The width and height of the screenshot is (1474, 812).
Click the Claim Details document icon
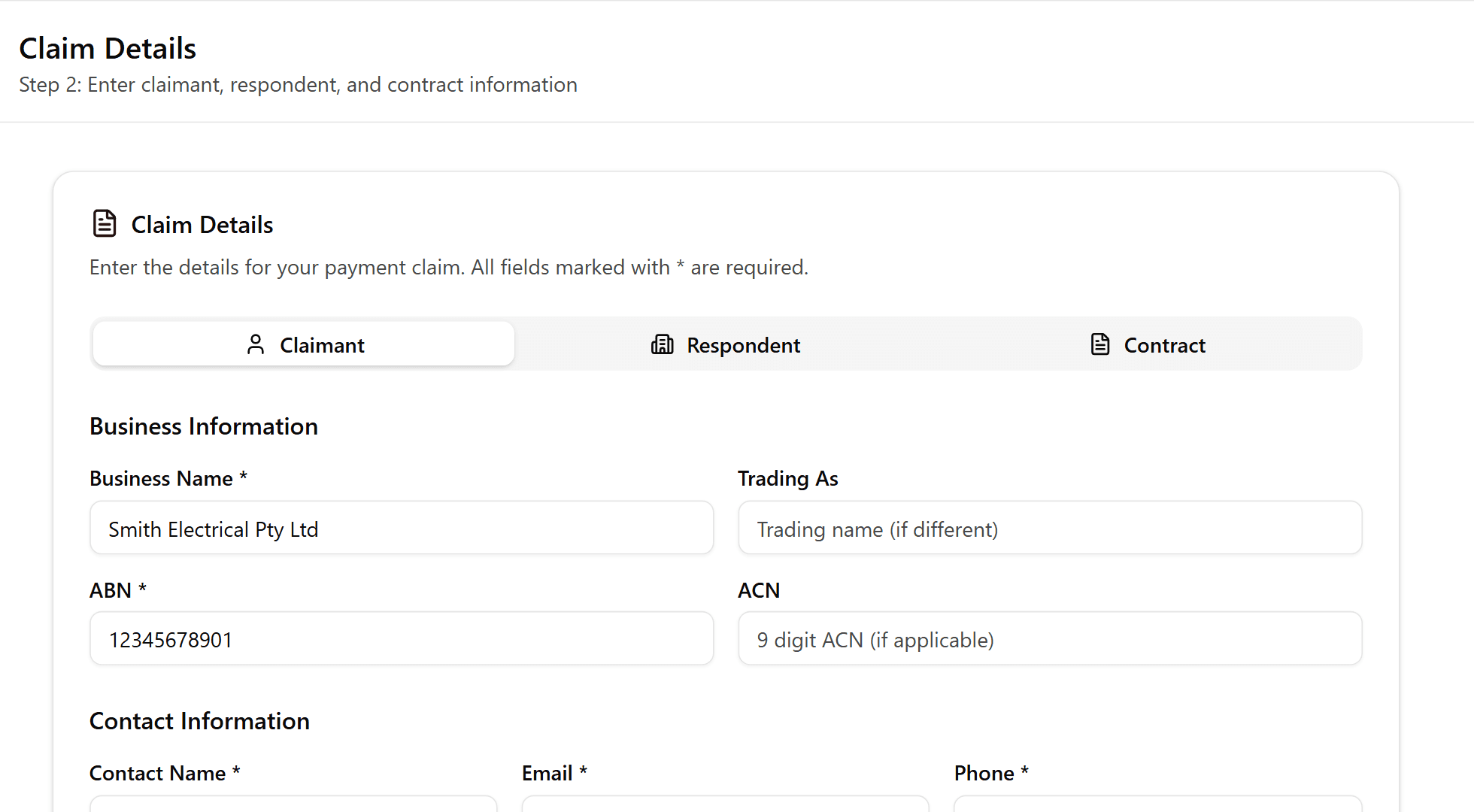[103, 223]
